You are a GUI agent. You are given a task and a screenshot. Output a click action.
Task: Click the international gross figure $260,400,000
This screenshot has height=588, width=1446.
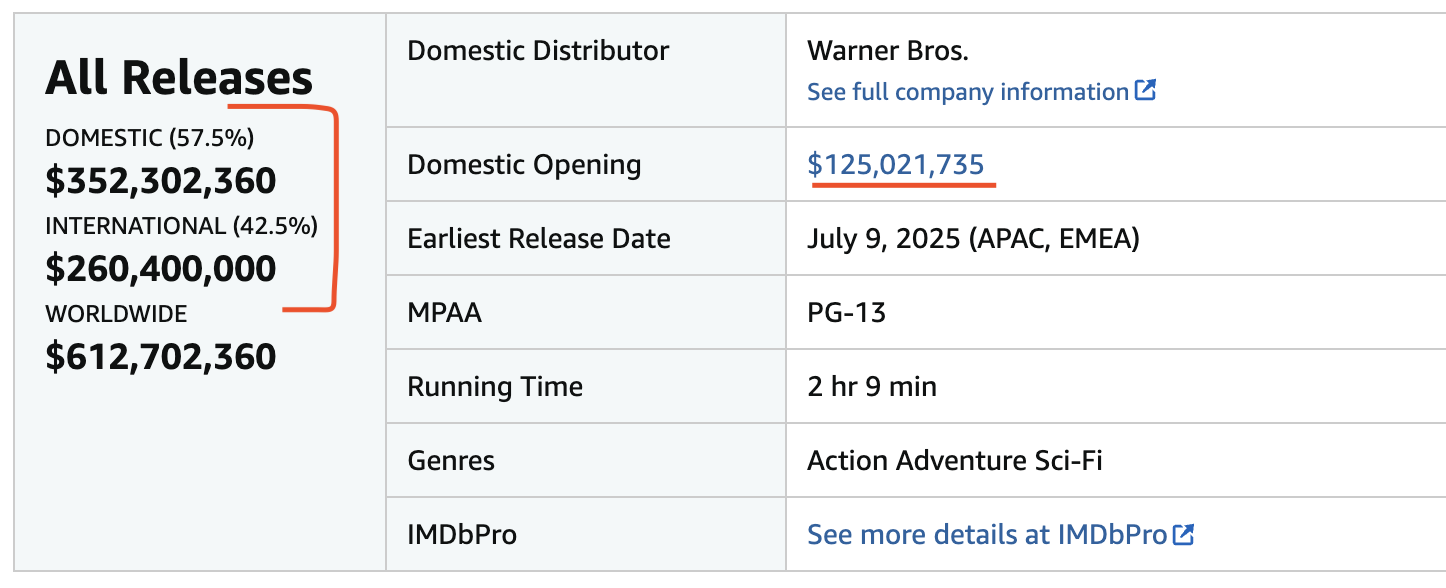click(x=161, y=269)
